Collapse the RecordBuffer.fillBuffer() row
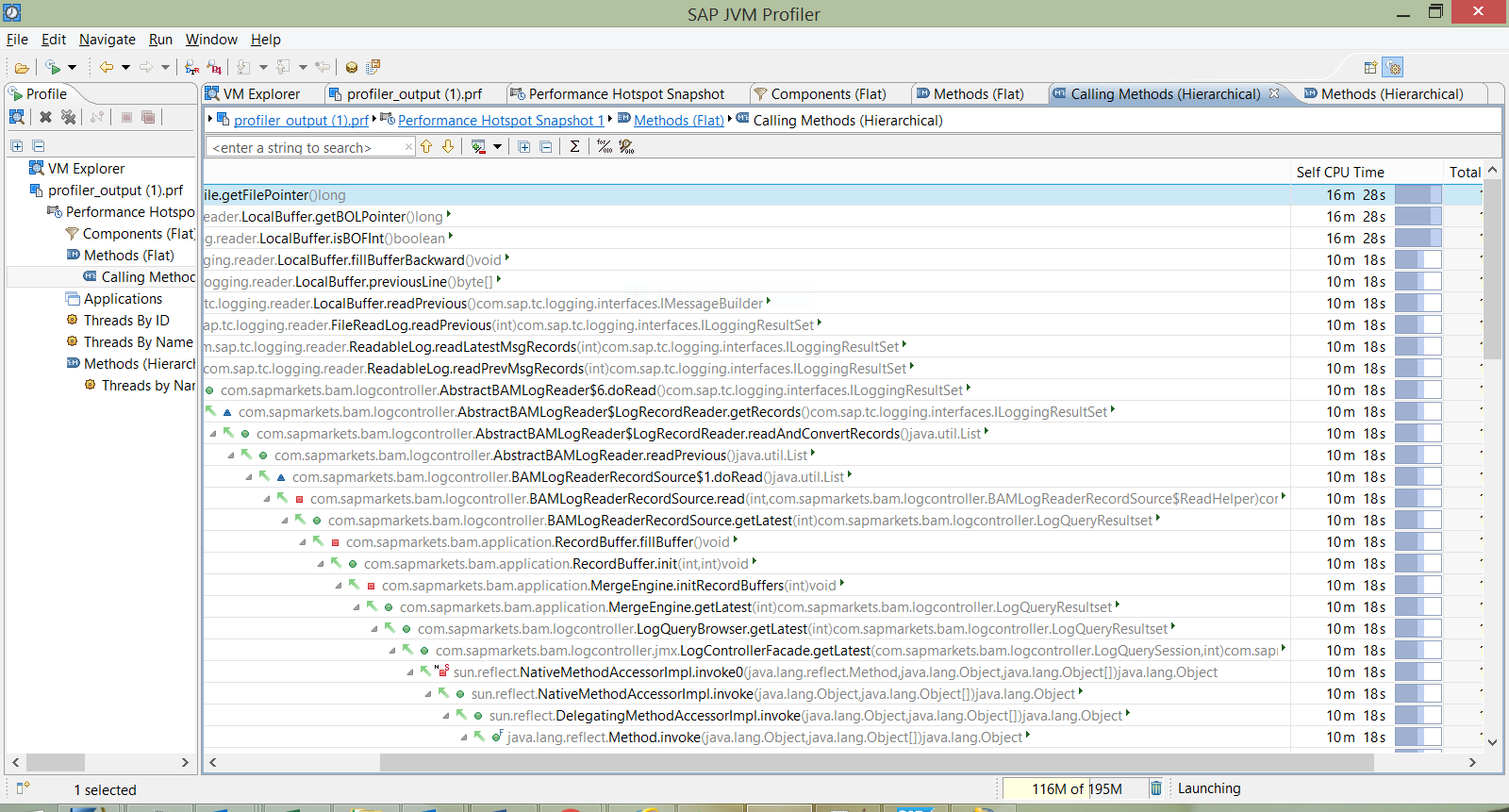 (303, 542)
